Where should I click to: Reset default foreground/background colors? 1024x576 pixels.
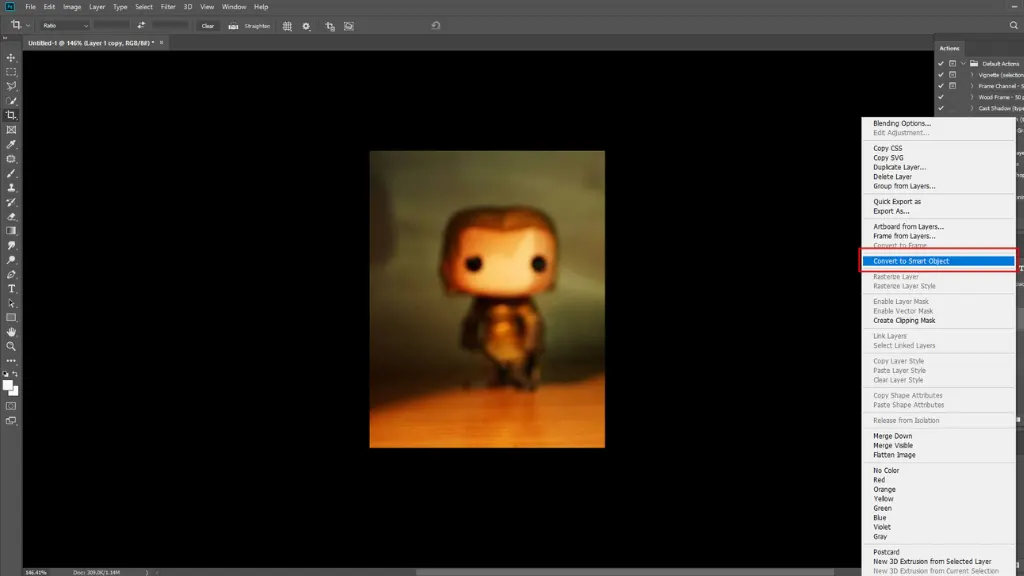pyautogui.click(x=6, y=374)
